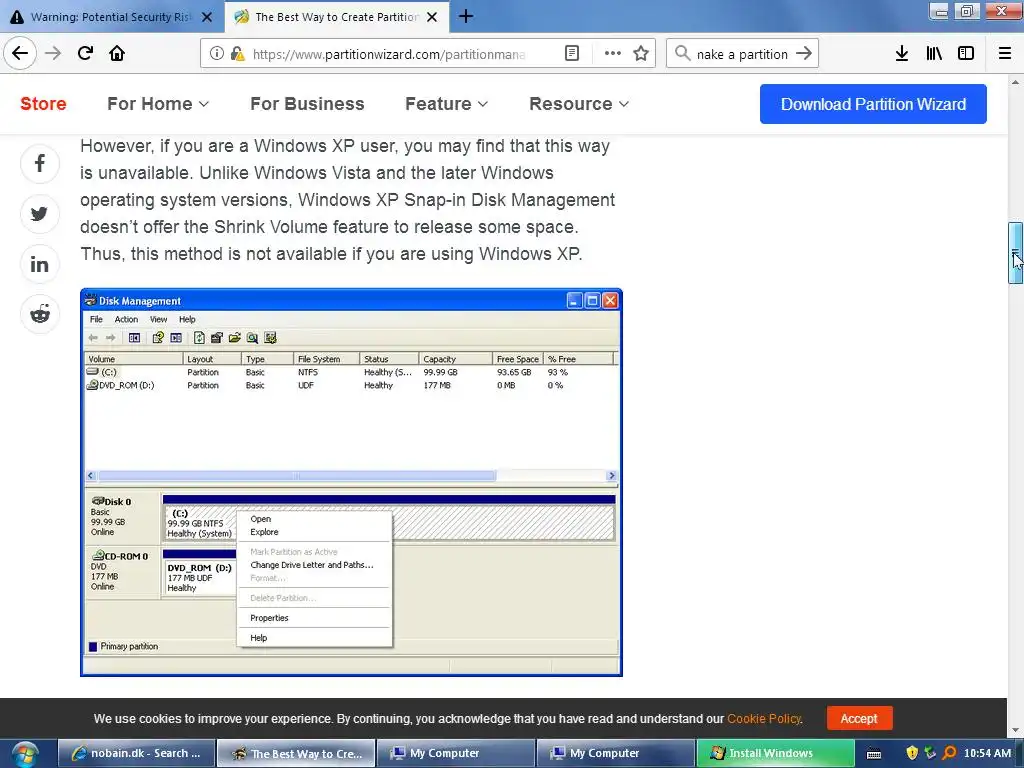Click the scrollbar down arrow
Viewport: 1024px width, 768px height.
pos(1015,731)
